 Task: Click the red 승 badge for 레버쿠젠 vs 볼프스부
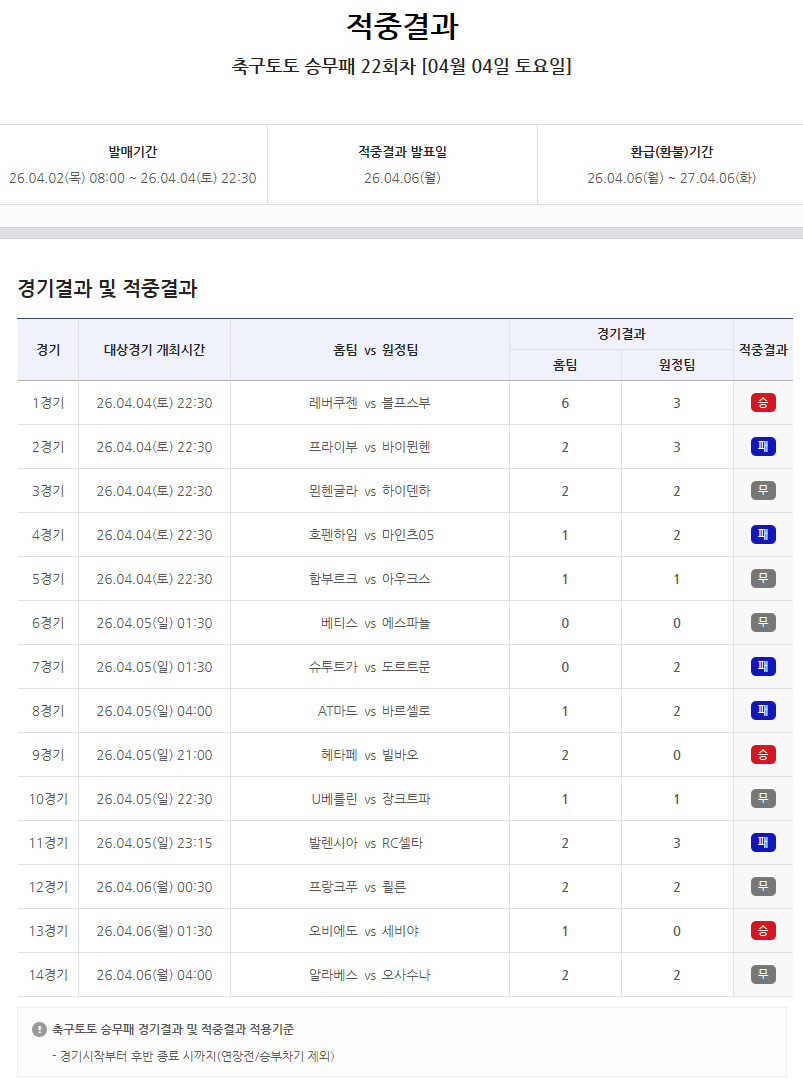[x=763, y=402]
